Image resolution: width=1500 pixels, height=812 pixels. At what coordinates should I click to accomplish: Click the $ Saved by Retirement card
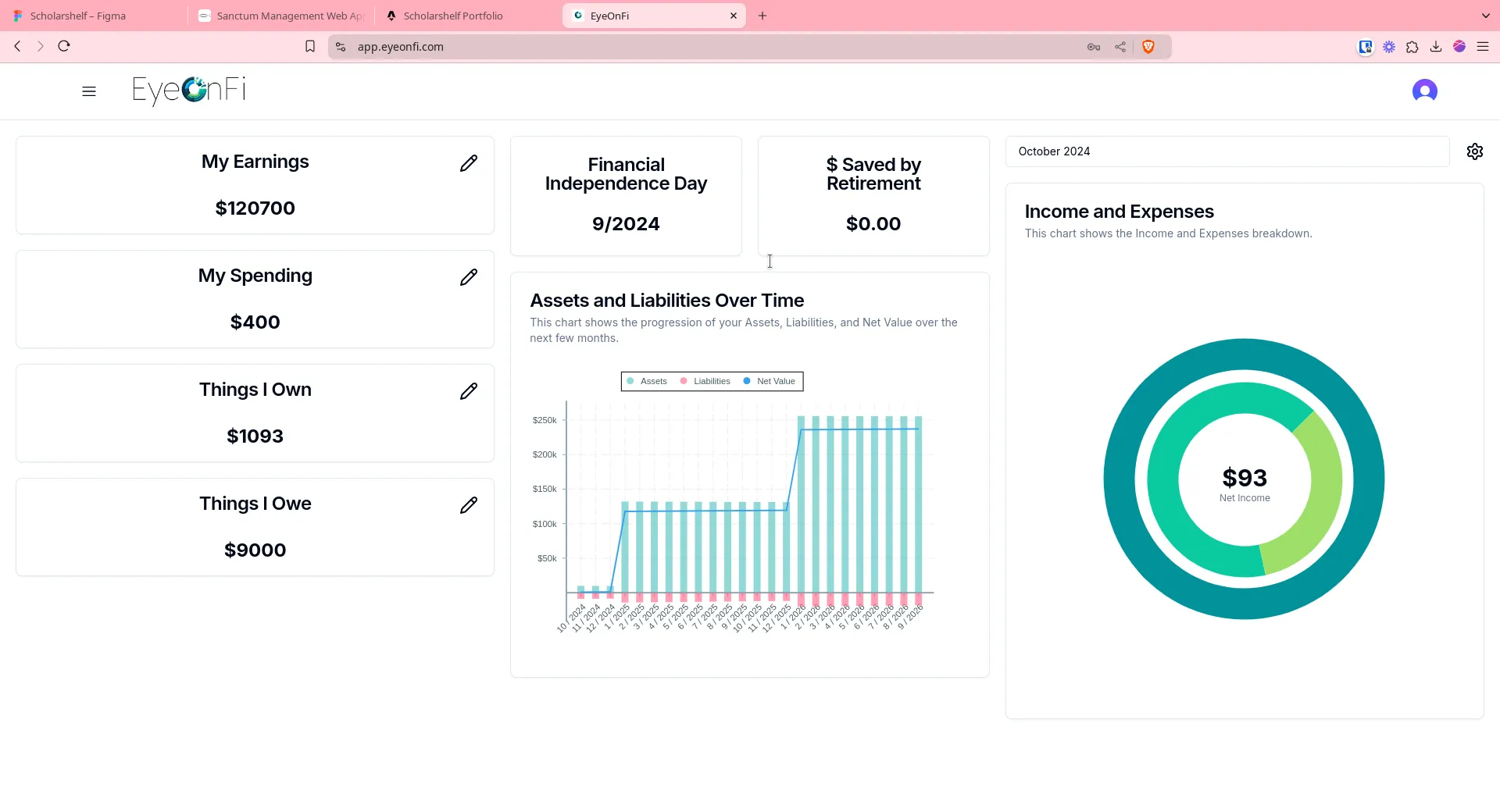873,196
